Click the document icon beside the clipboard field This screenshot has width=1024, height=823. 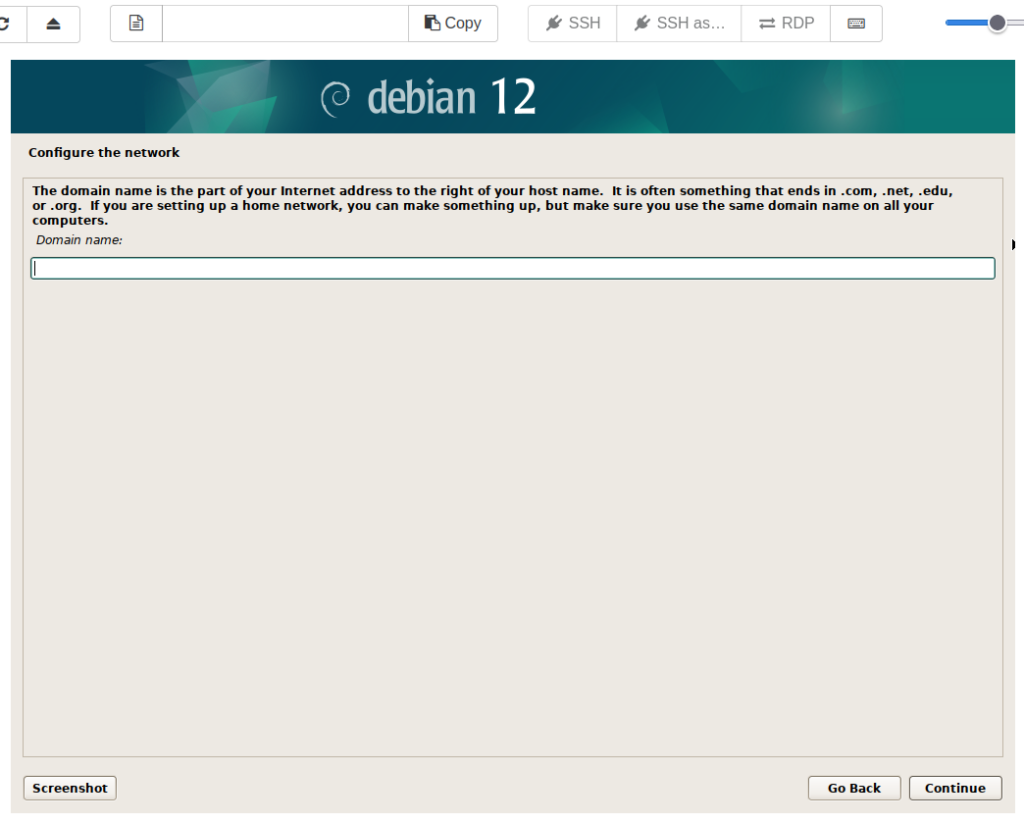(x=136, y=23)
